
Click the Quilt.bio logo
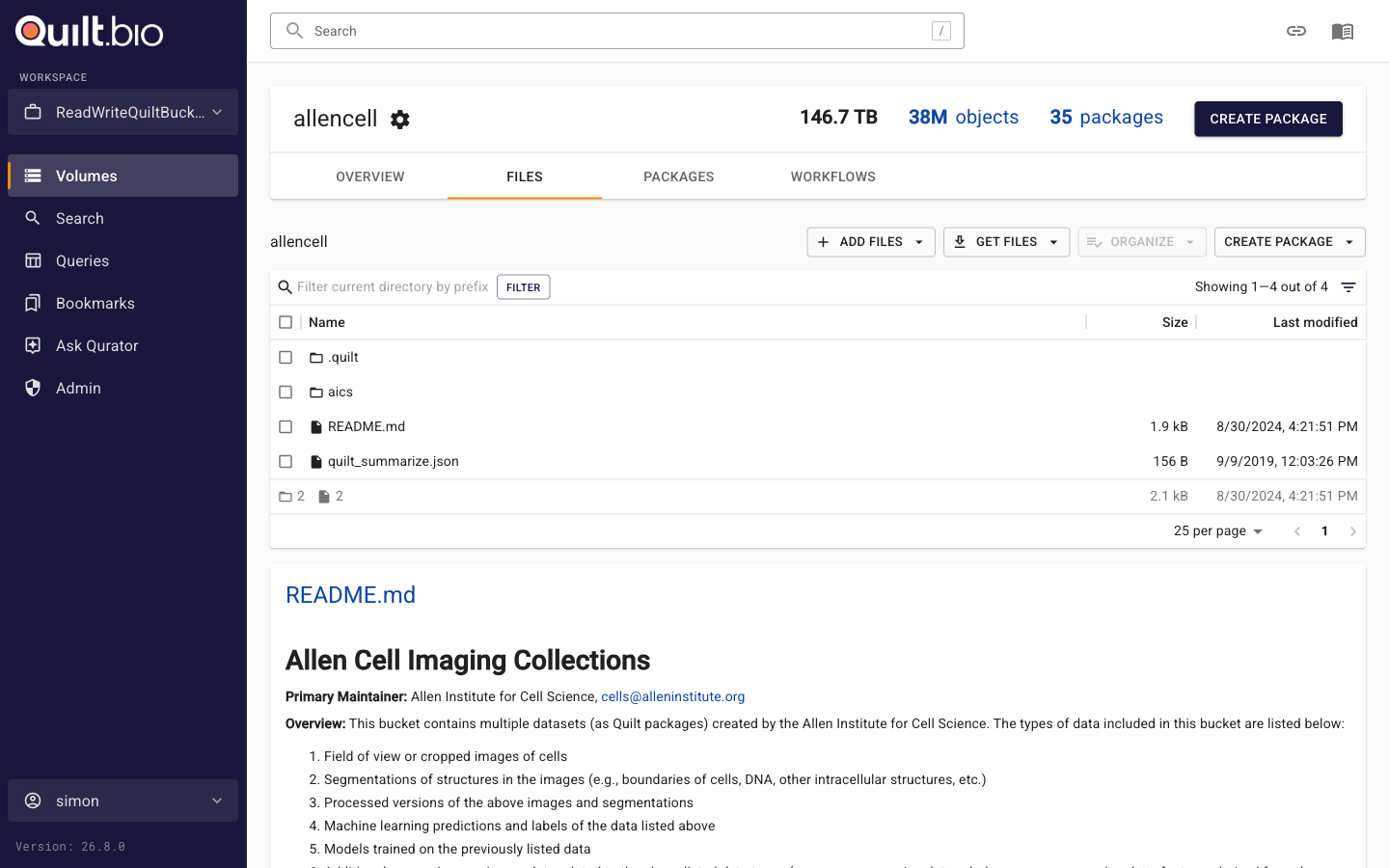tap(90, 32)
